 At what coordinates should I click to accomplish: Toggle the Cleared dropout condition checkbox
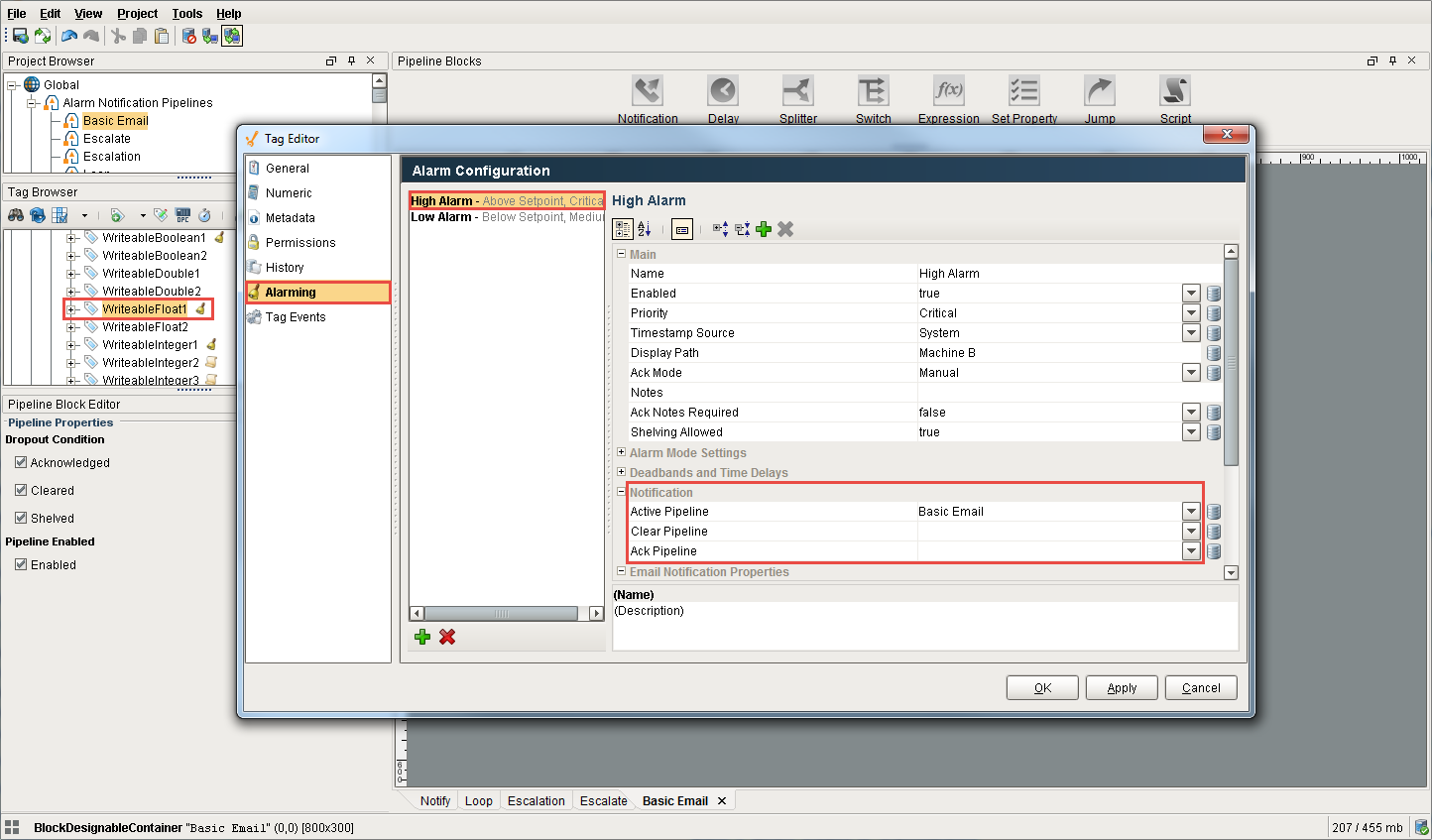coord(21,490)
